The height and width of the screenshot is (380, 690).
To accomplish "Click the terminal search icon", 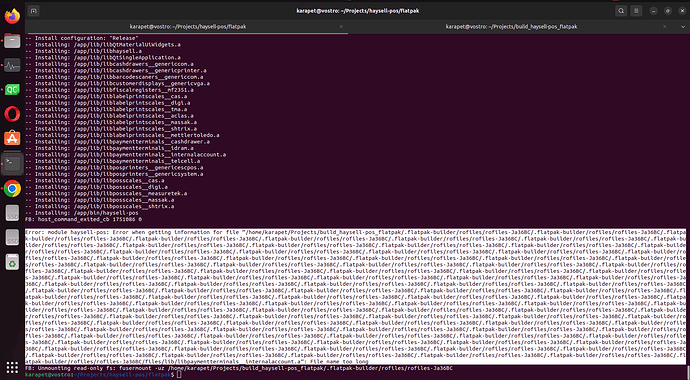I will (621, 11).
